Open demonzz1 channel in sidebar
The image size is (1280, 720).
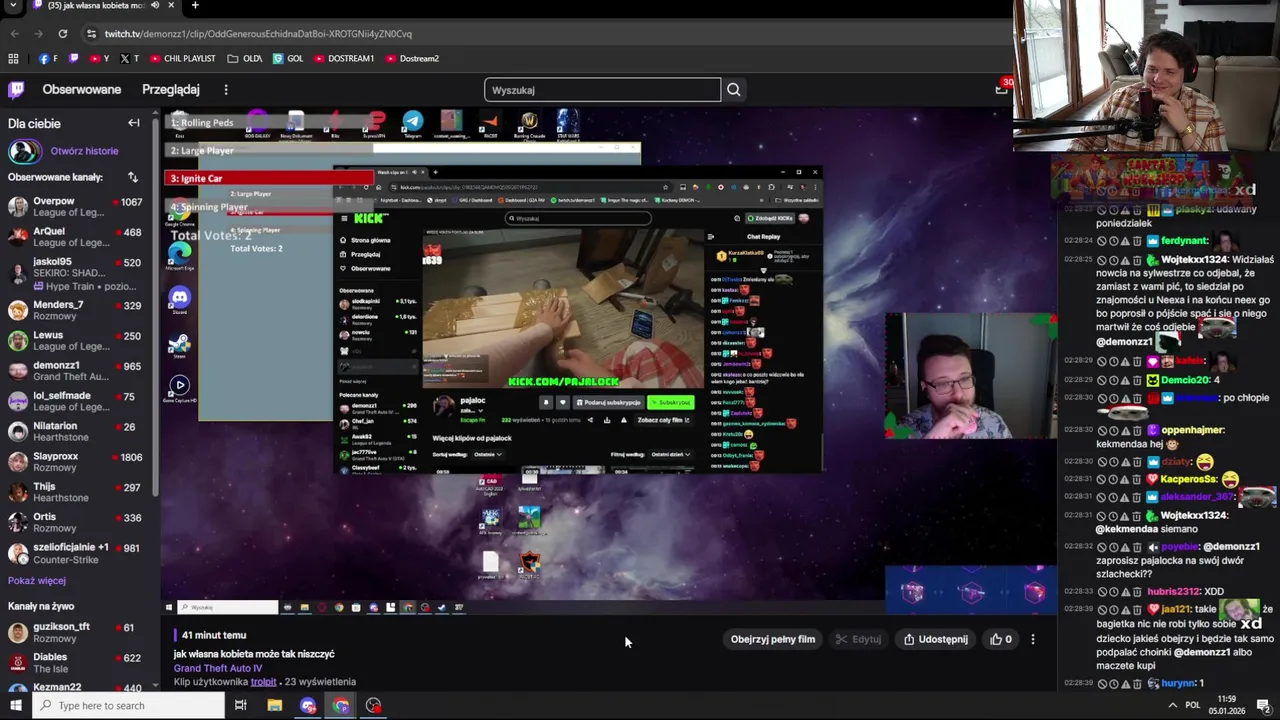coord(76,371)
